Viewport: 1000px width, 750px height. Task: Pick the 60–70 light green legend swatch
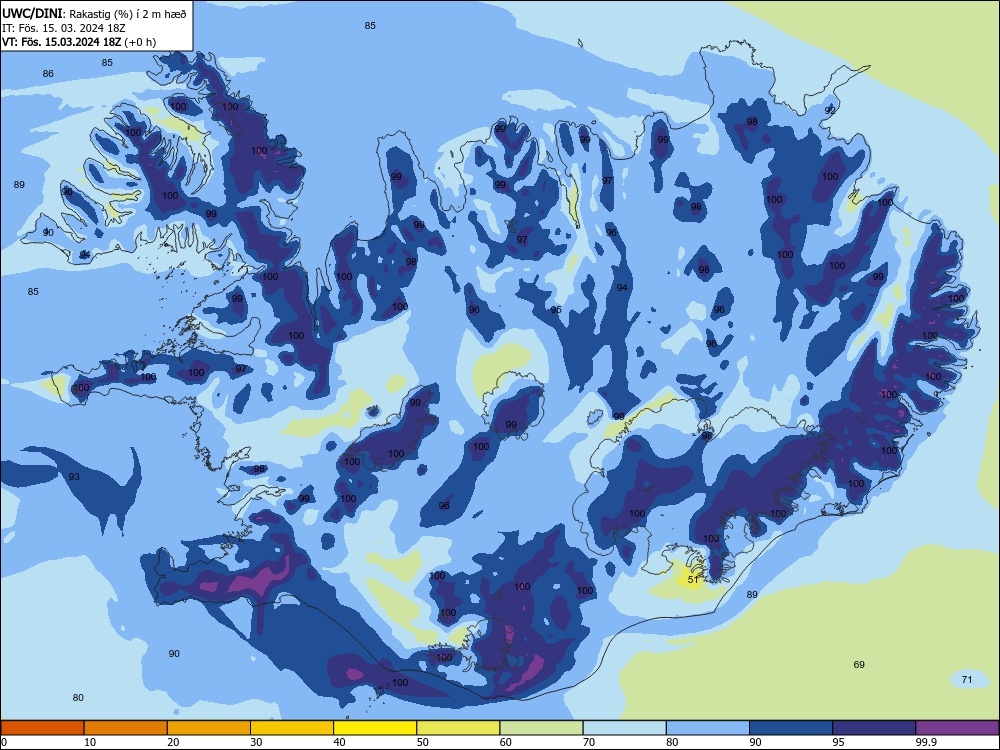click(541, 728)
